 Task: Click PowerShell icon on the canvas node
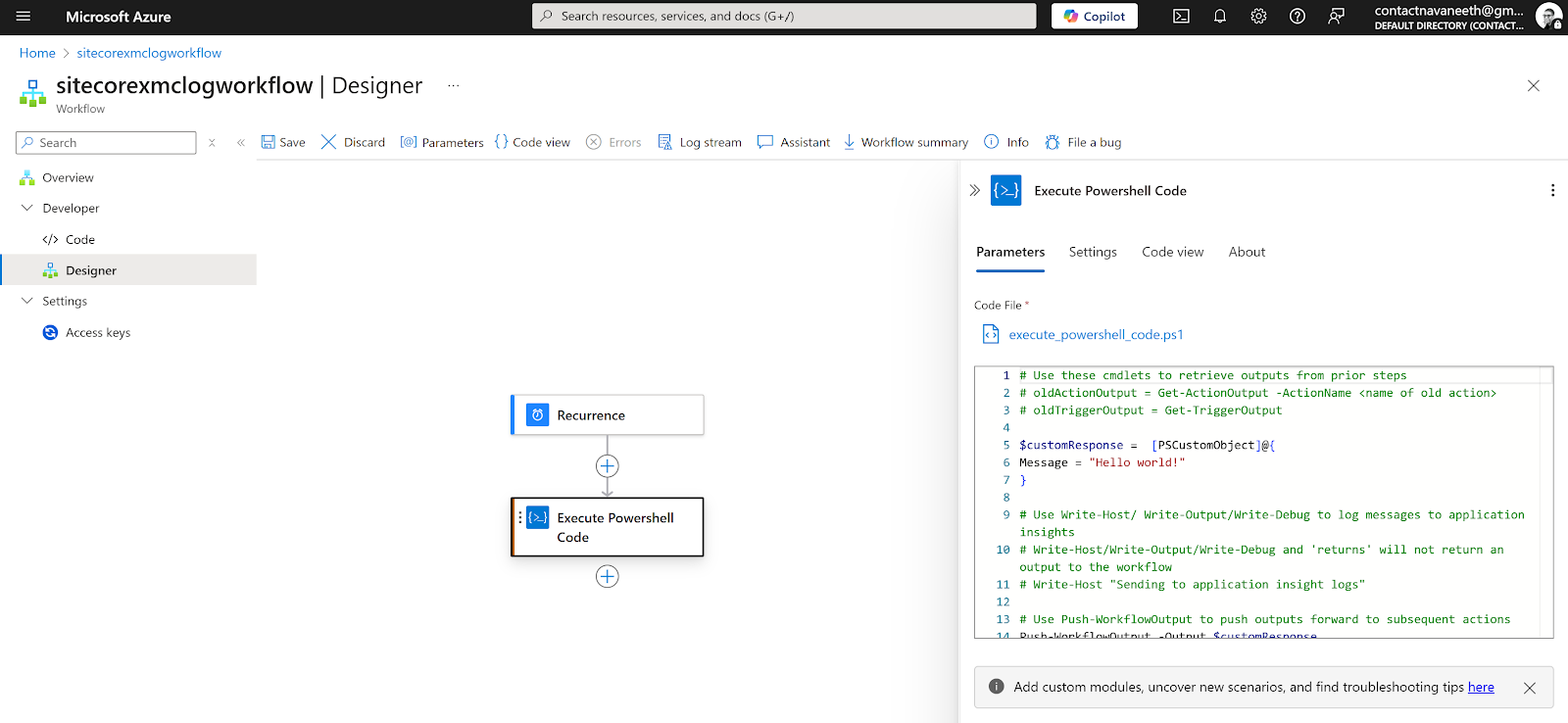[538, 517]
